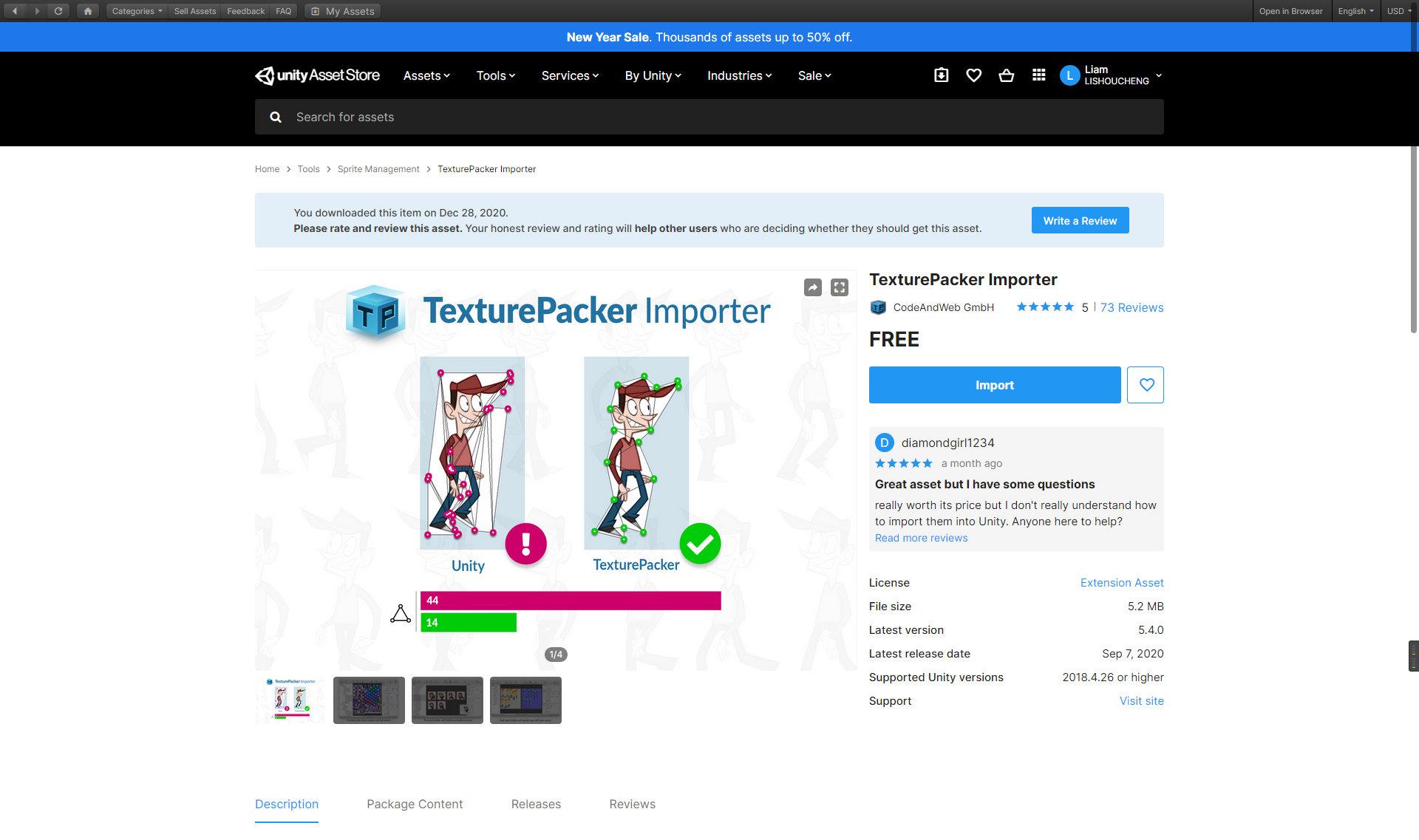Open wishlist using the header heart icon
This screenshot has height=840, width=1419.
(973, 75)
